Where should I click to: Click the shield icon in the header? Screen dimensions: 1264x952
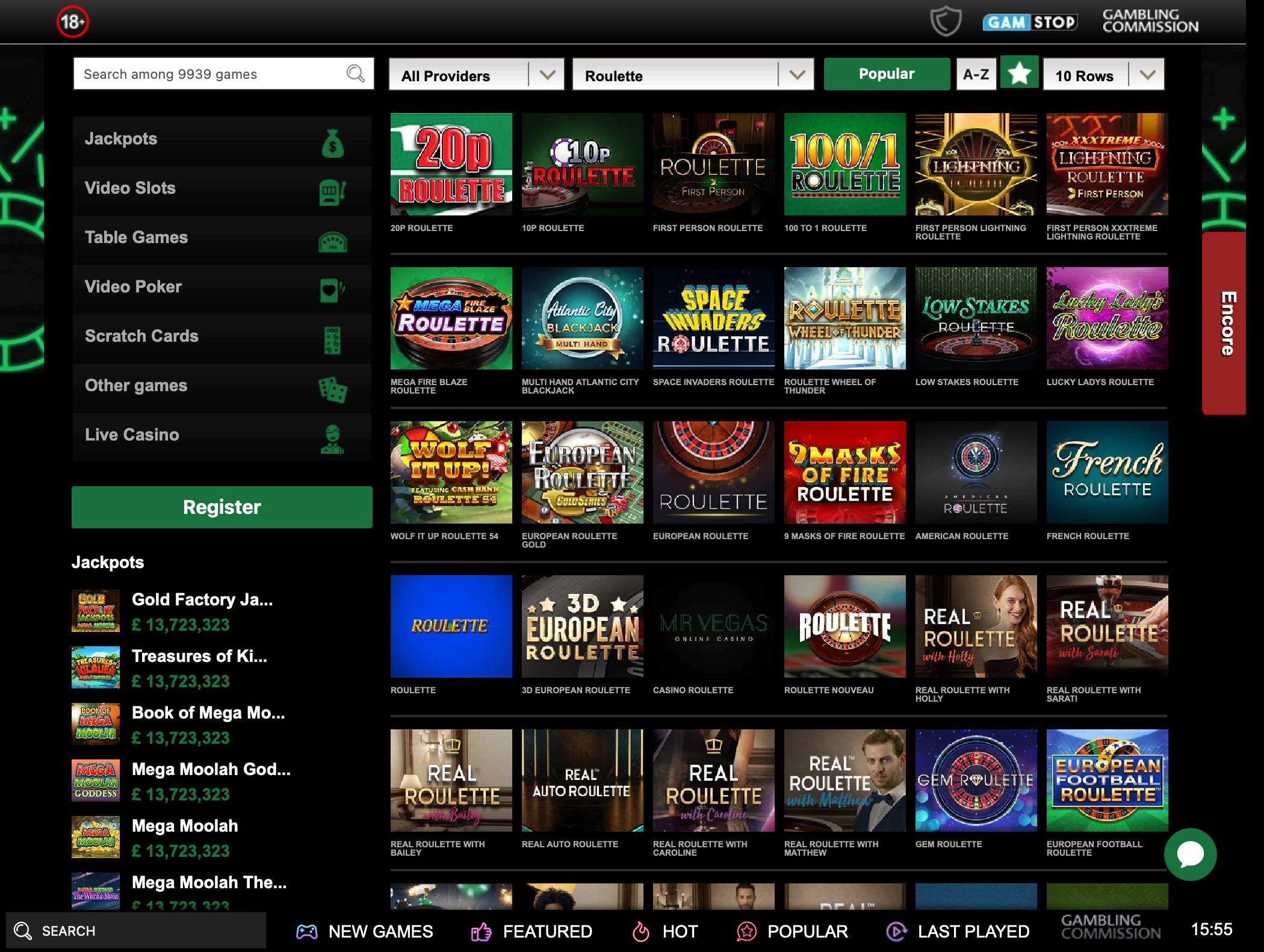[946, 21]
